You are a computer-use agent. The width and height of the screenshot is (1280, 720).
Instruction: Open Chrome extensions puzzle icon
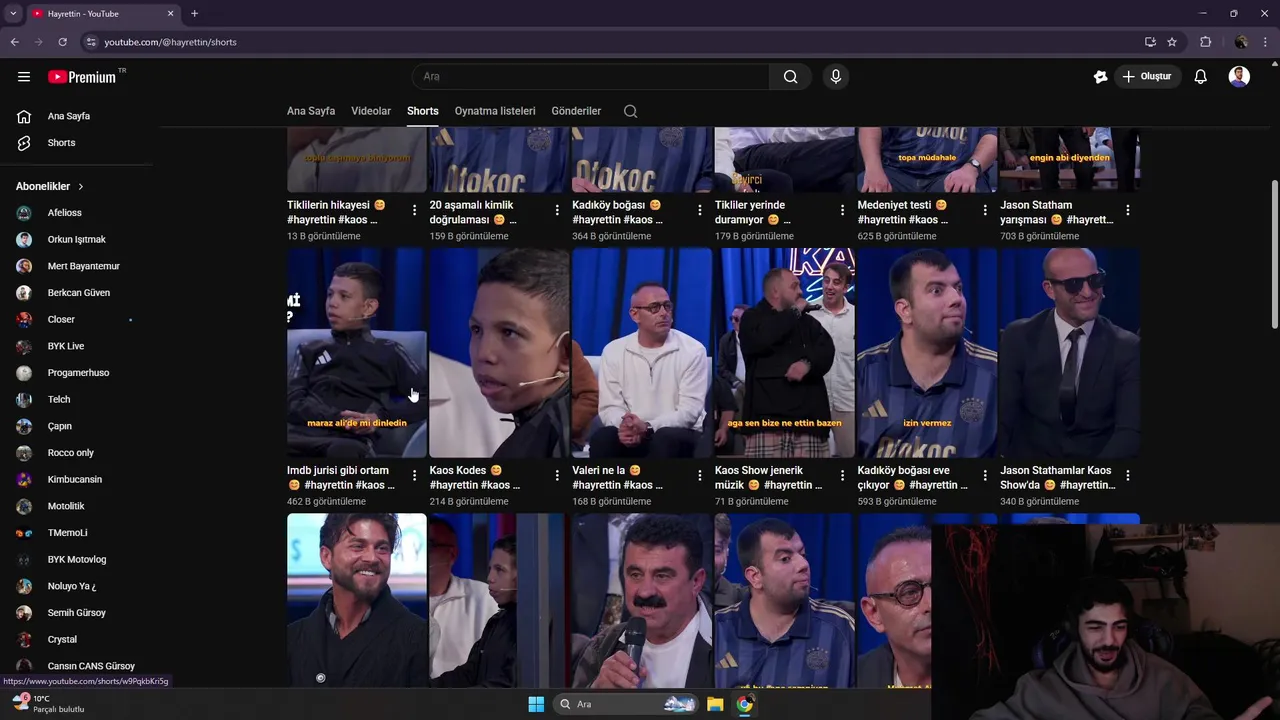[1206, 42]
